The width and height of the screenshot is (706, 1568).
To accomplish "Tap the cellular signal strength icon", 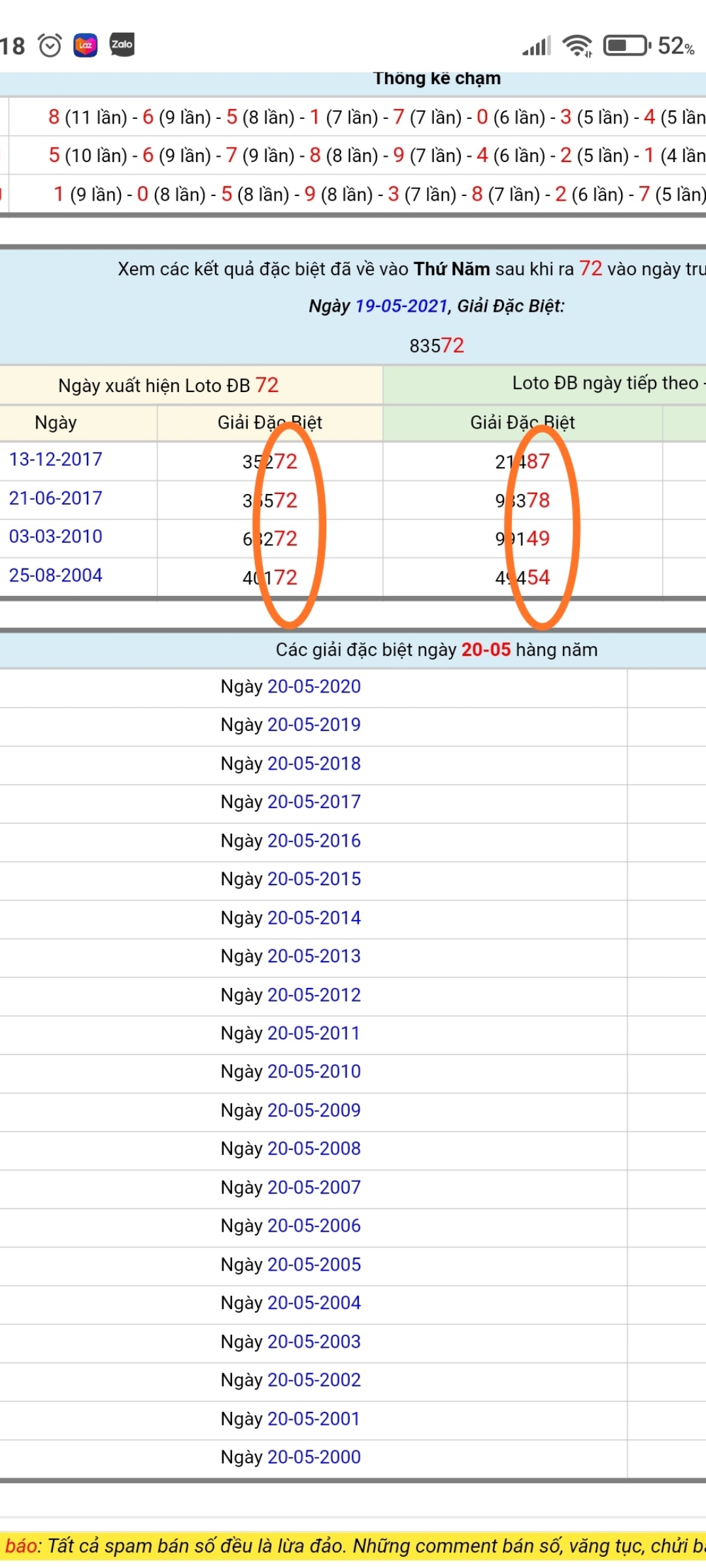I will tap(537, 46).
